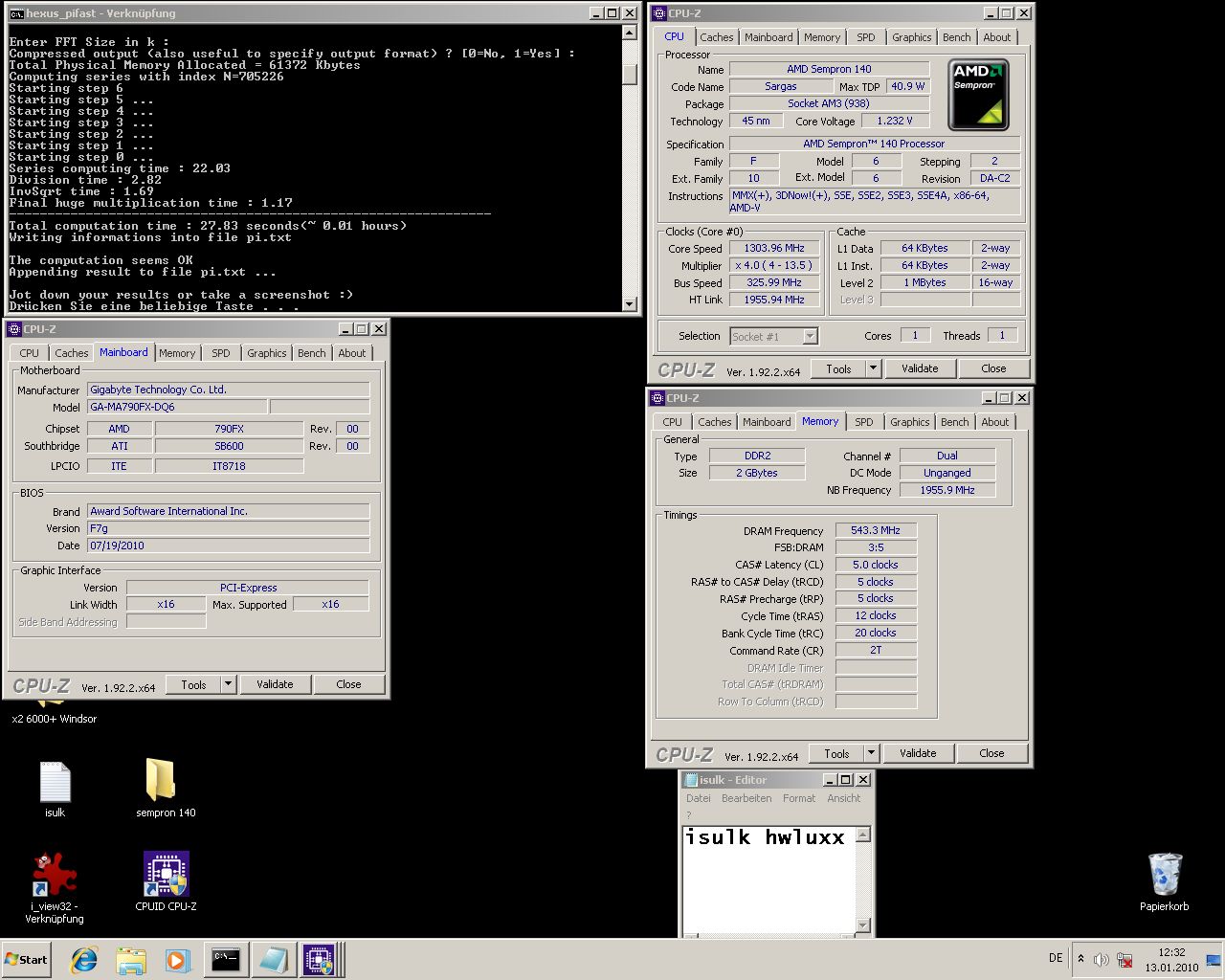Screen dimensions: 1225x980
Task: Open the isulk text file on desktop
Action: (x=55, y=789)
